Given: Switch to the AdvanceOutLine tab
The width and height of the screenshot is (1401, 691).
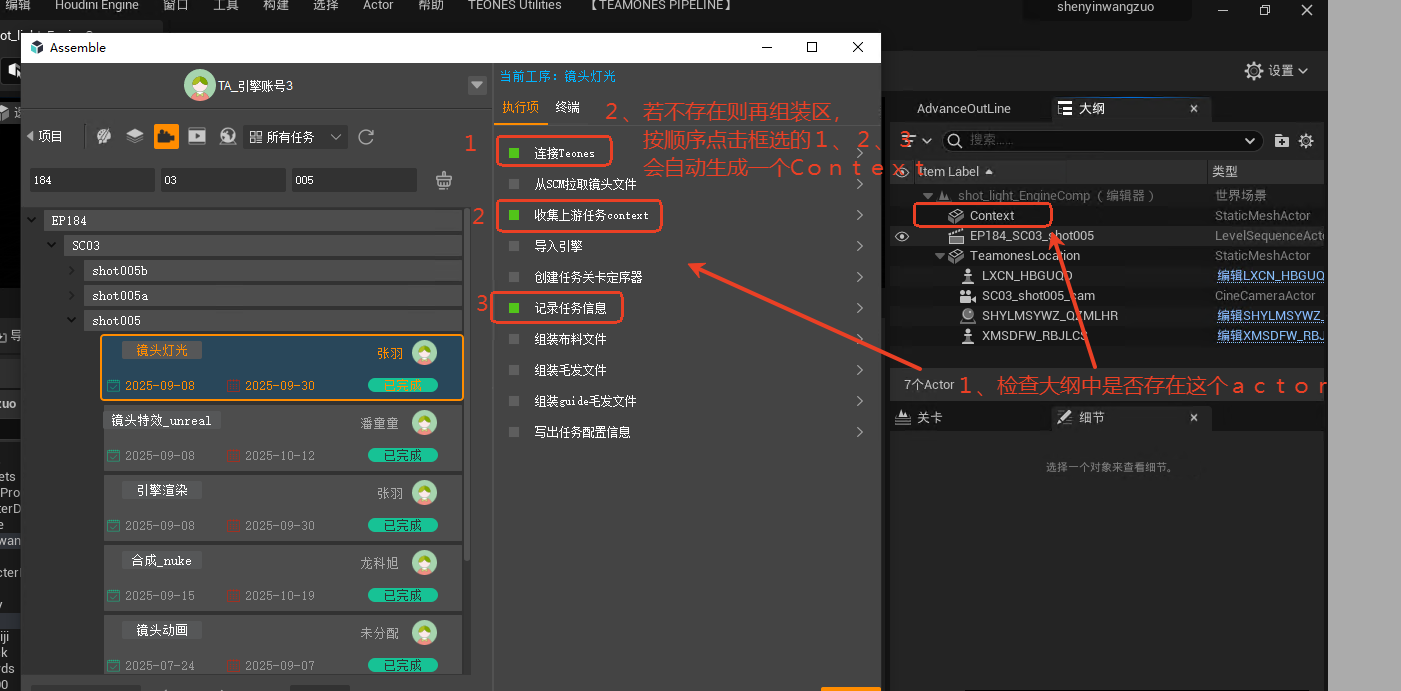Looking at the screenshot, I should [x=963, y=109].
